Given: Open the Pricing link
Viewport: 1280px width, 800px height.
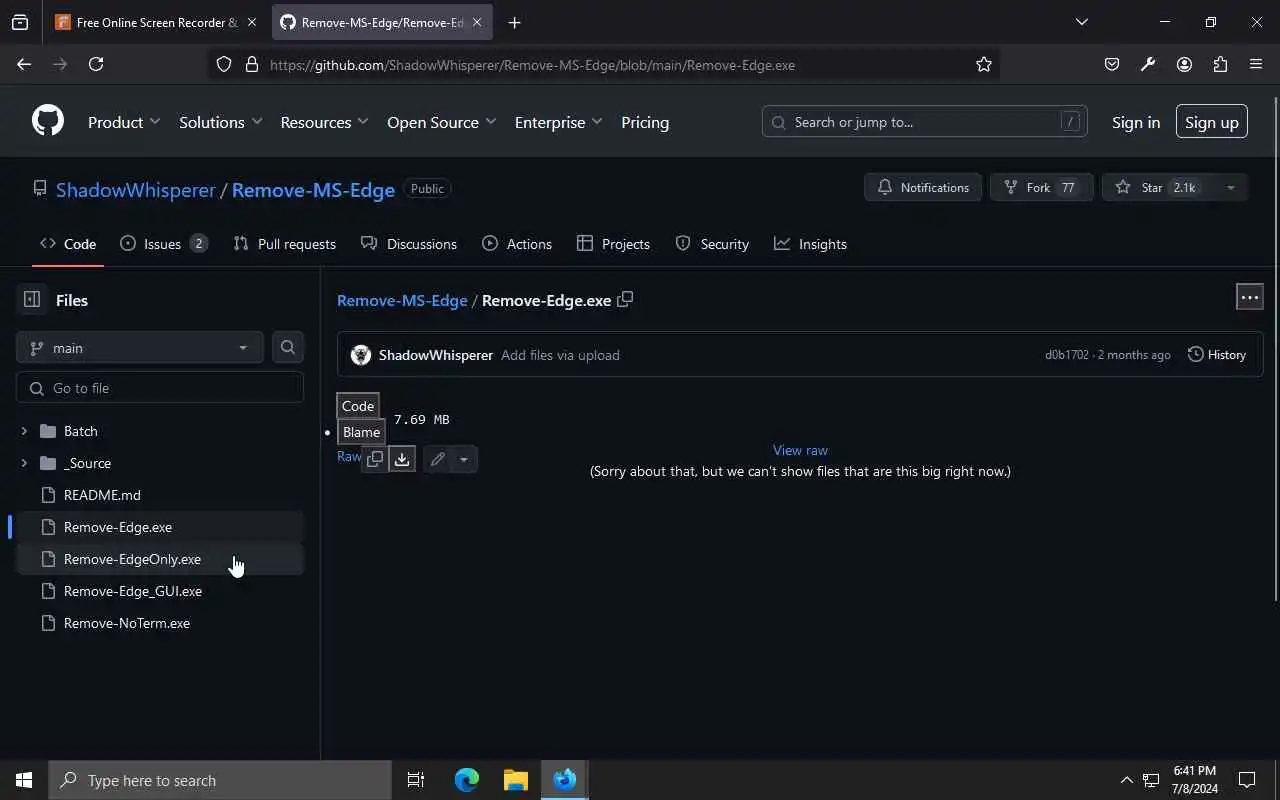Looking at the screenshot, I should [x=645, y=122].
